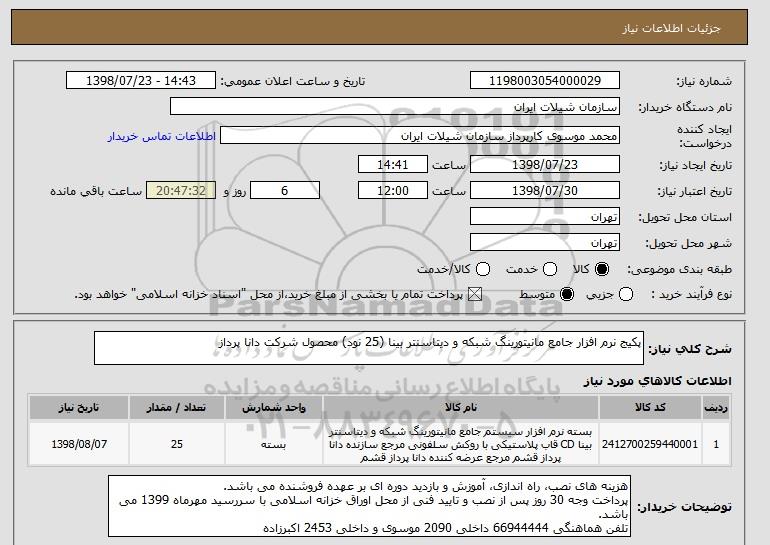
Task: Click the واحد شمارش column header
Action: pyautogui.click(x=274, y=408)
